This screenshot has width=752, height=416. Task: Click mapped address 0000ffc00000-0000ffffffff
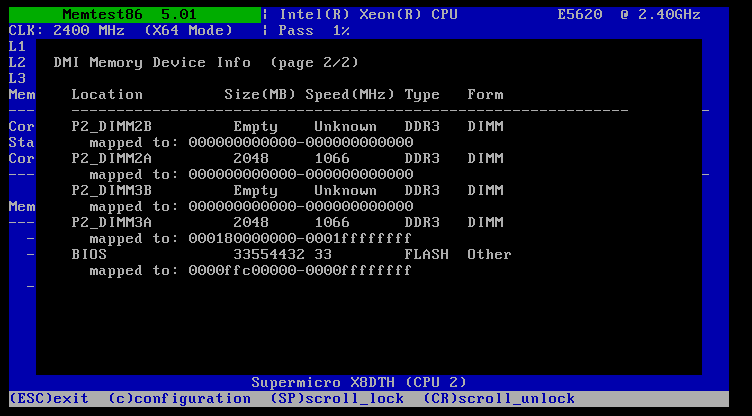(300, 271)
